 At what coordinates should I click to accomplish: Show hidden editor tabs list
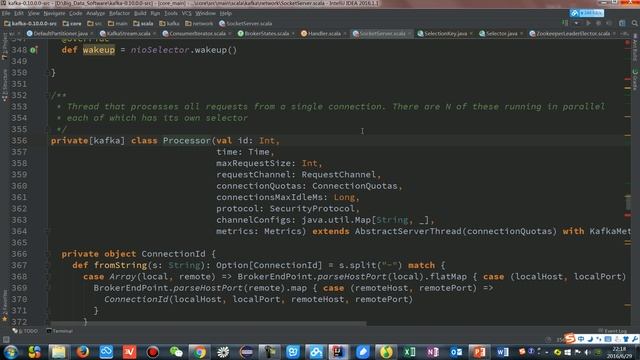(x=624, y=33)
